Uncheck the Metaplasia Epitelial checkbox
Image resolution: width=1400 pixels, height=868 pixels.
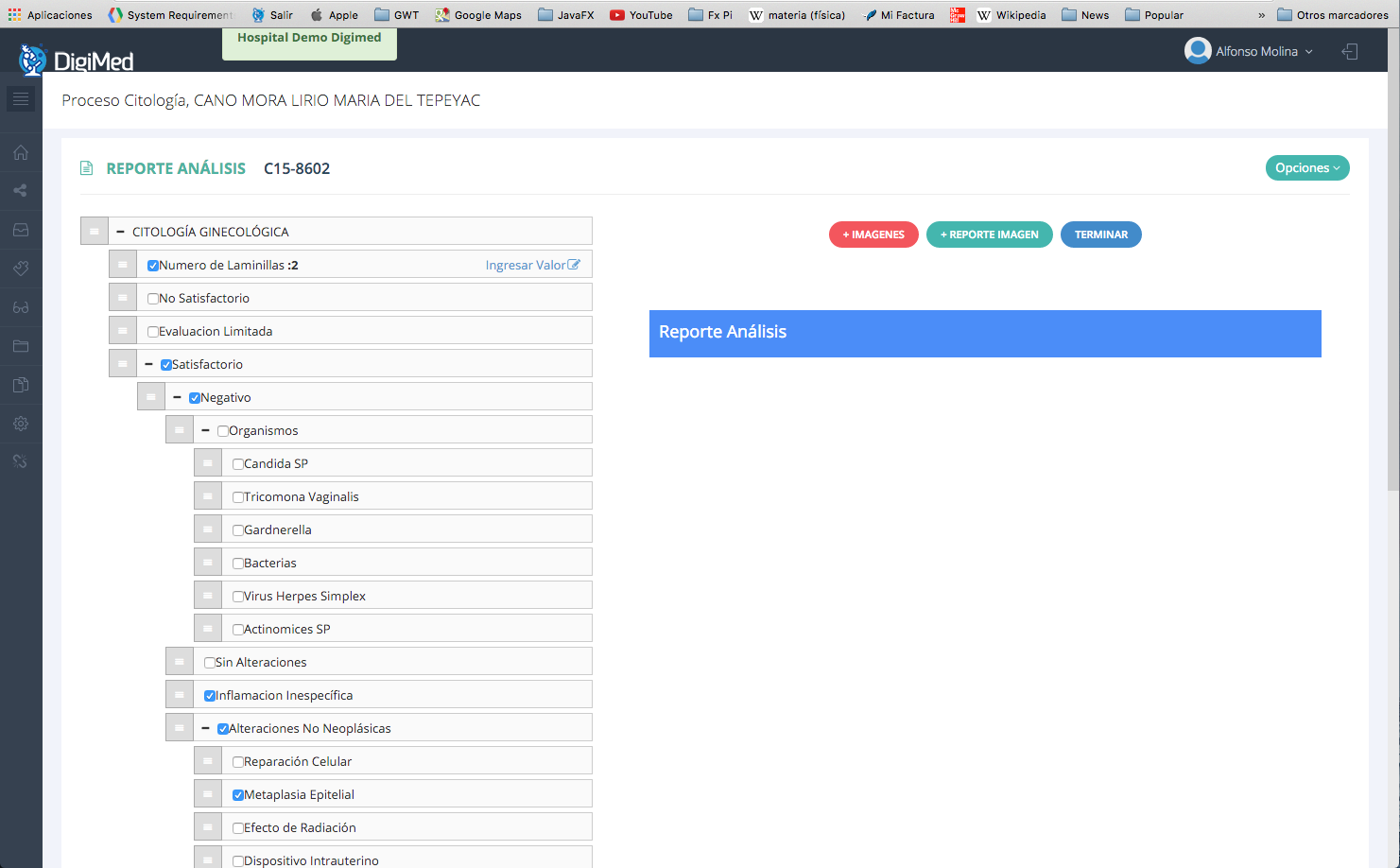(x=238, y=795)
